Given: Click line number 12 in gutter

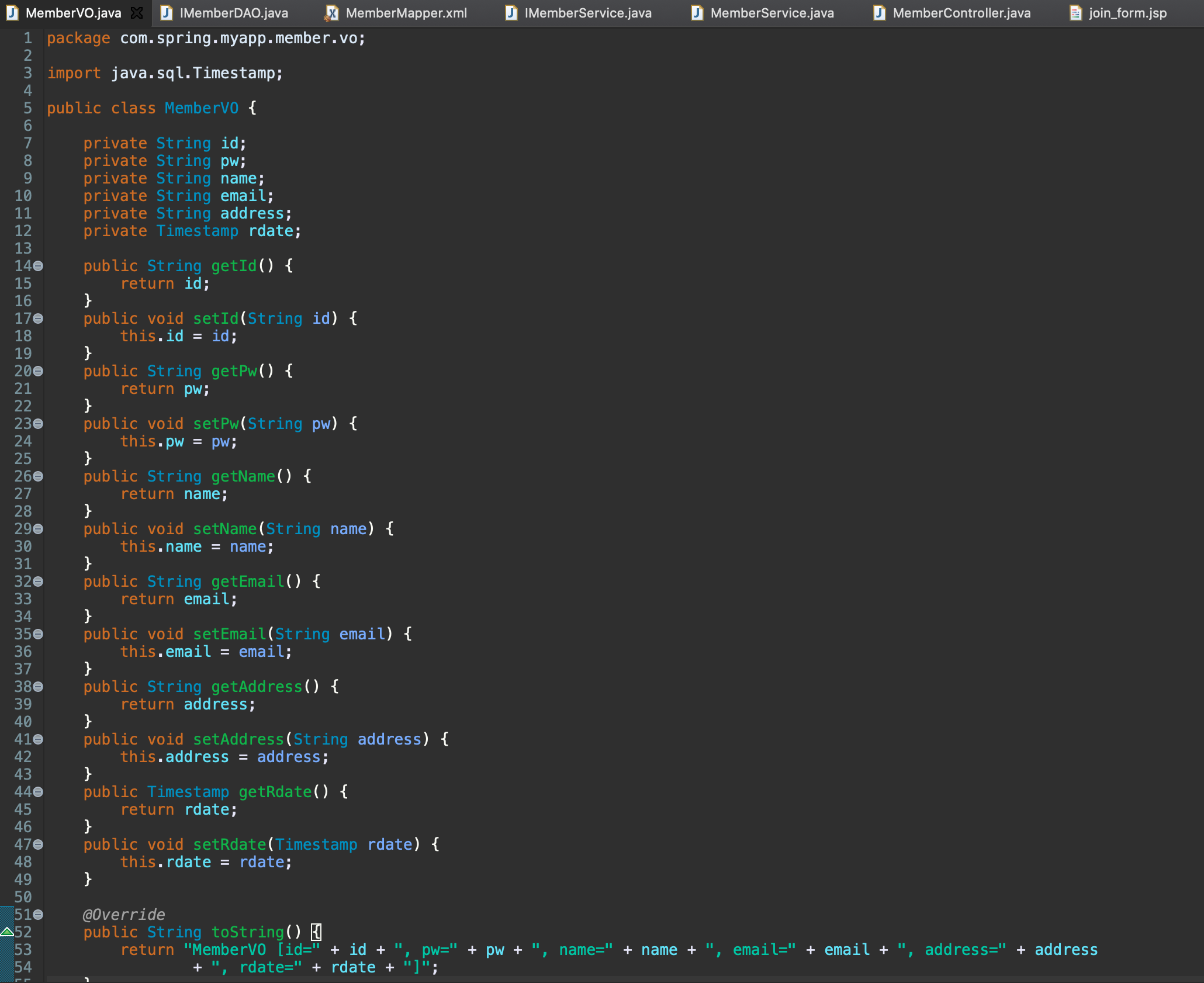Looking at the screenshot, I should 23,231.
